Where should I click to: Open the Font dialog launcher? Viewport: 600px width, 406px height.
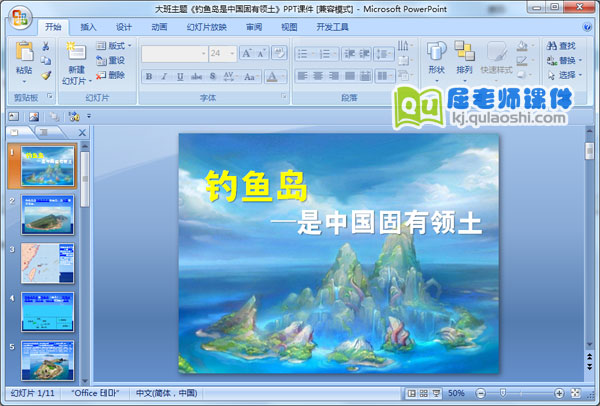coord(284,96)
